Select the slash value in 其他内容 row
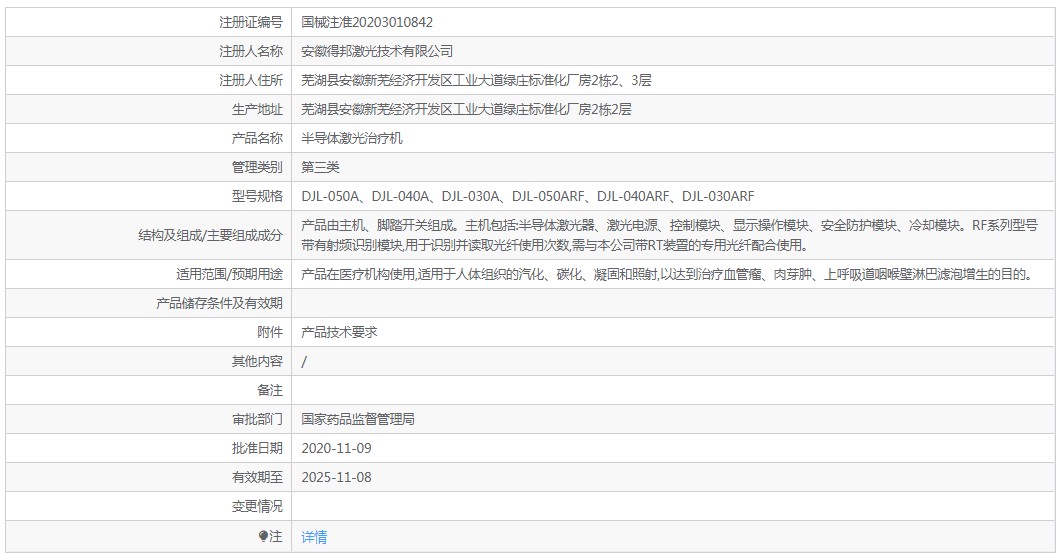1057x555 pixels. (304, 361)
